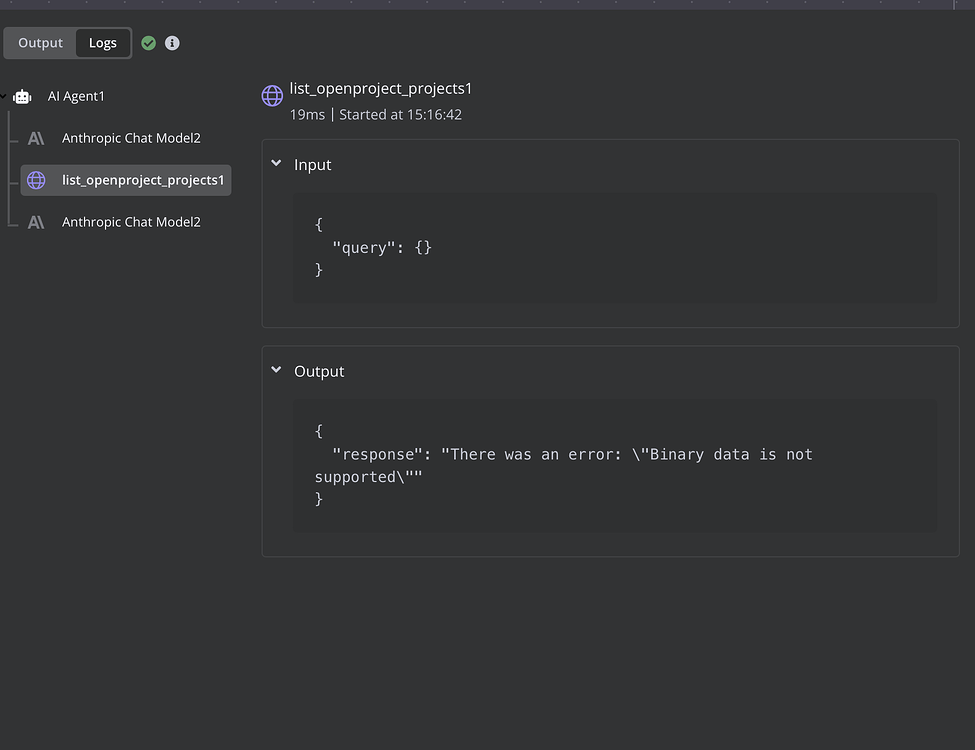Collapse the Output section

[276, 370]
